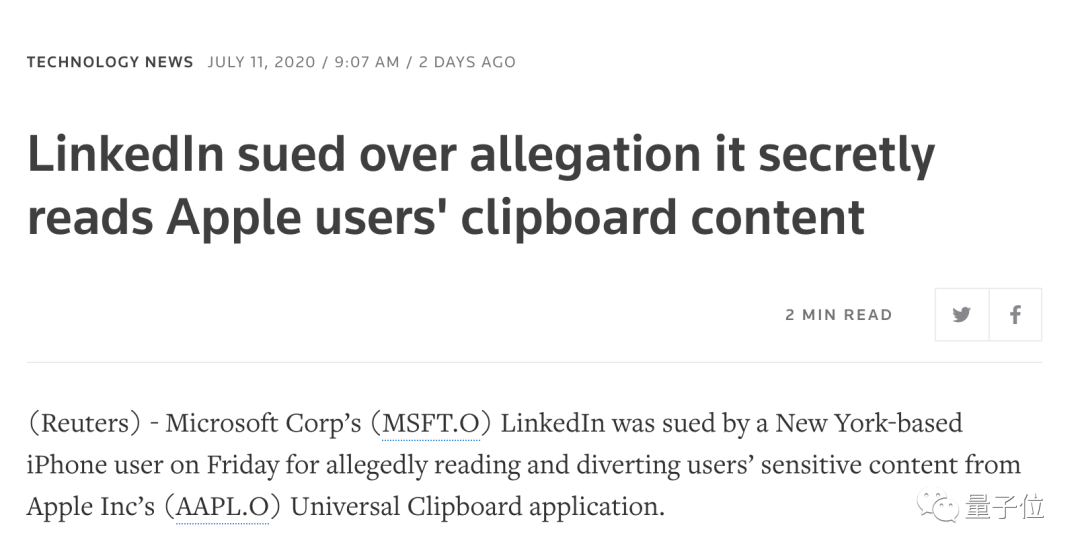Click the New York-based phrase
This screenshot has height=554, width=1080.
pos(869,423)
